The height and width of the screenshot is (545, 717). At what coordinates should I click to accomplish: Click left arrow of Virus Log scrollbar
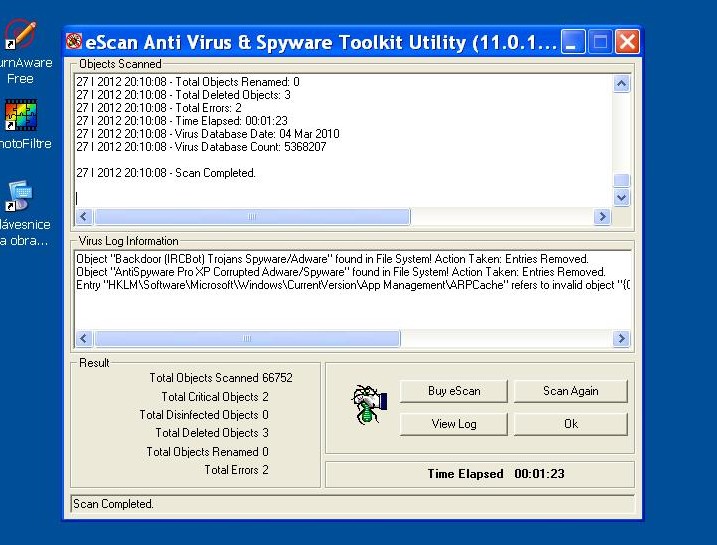tap(84, 338)
